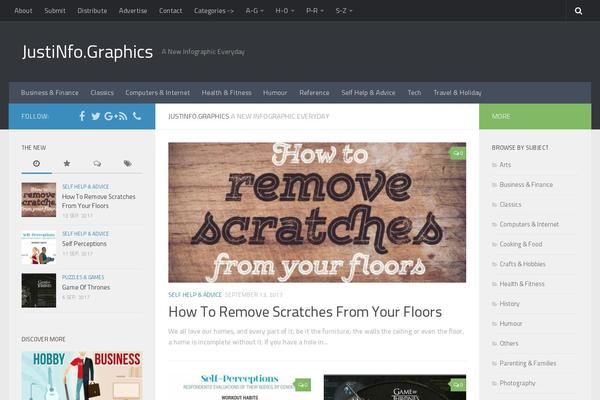
Task: Click the phone contact icon
Action: tap(137, 116)
